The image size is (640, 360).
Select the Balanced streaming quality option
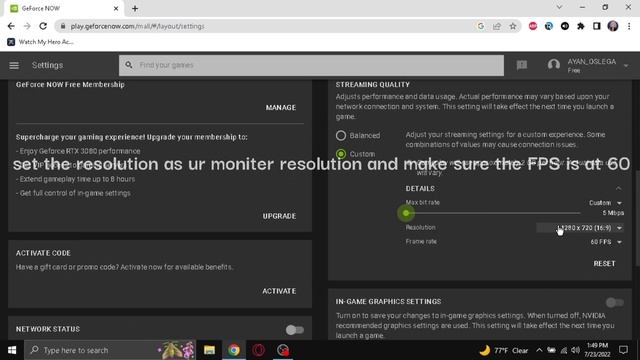point(341,136)
